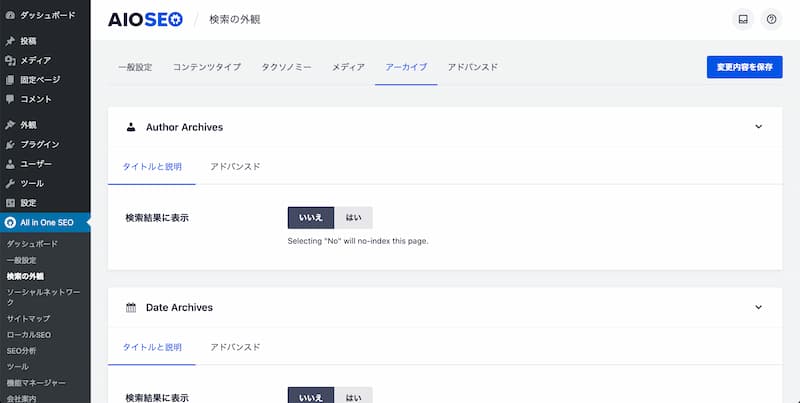Viewport: 800px width, 403px height.
Task: Switch to the 一般設定 tab
Action: pos(135,67)
